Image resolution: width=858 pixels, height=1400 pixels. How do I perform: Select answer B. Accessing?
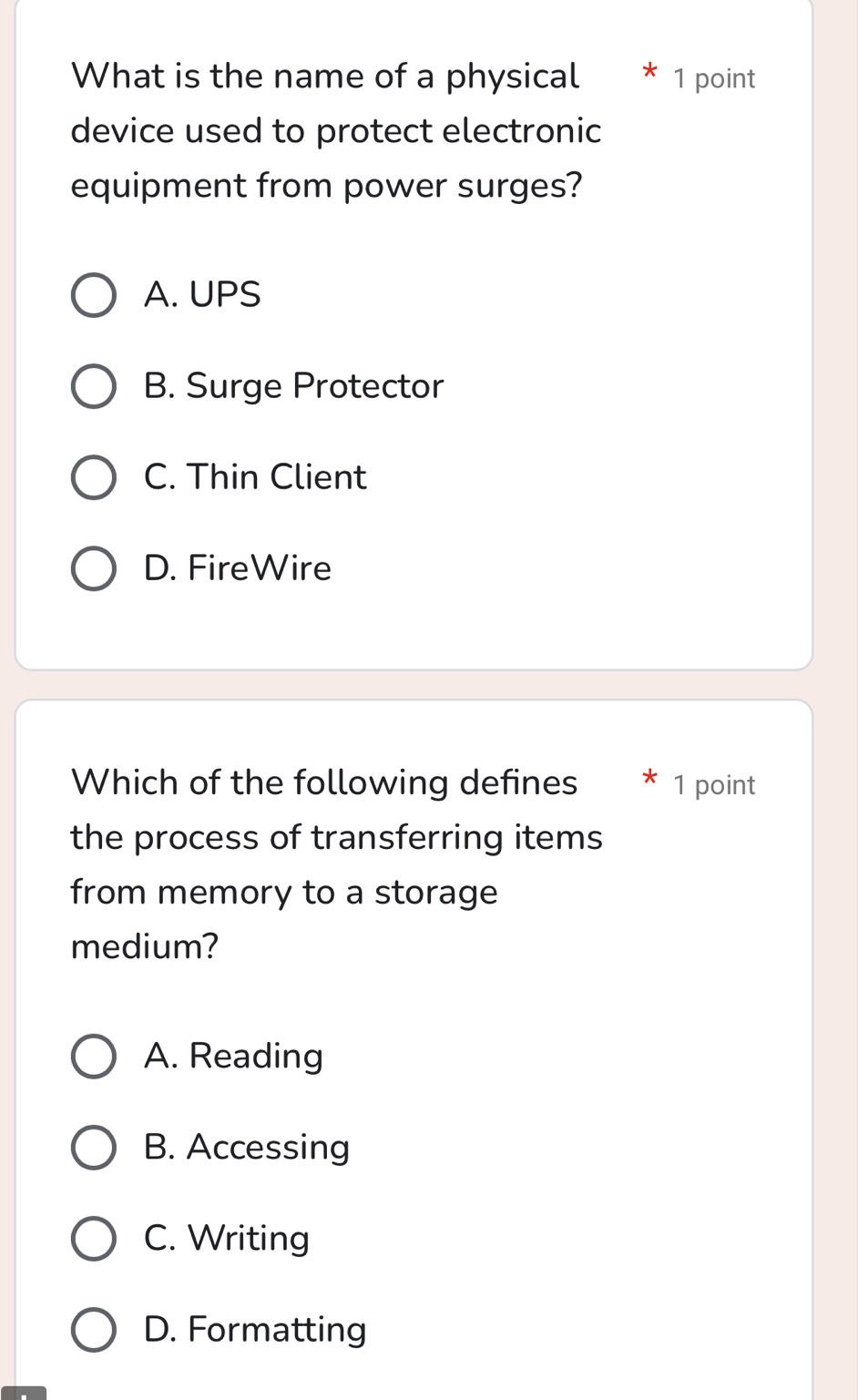pyautogui.click(x=94, y=1148)
